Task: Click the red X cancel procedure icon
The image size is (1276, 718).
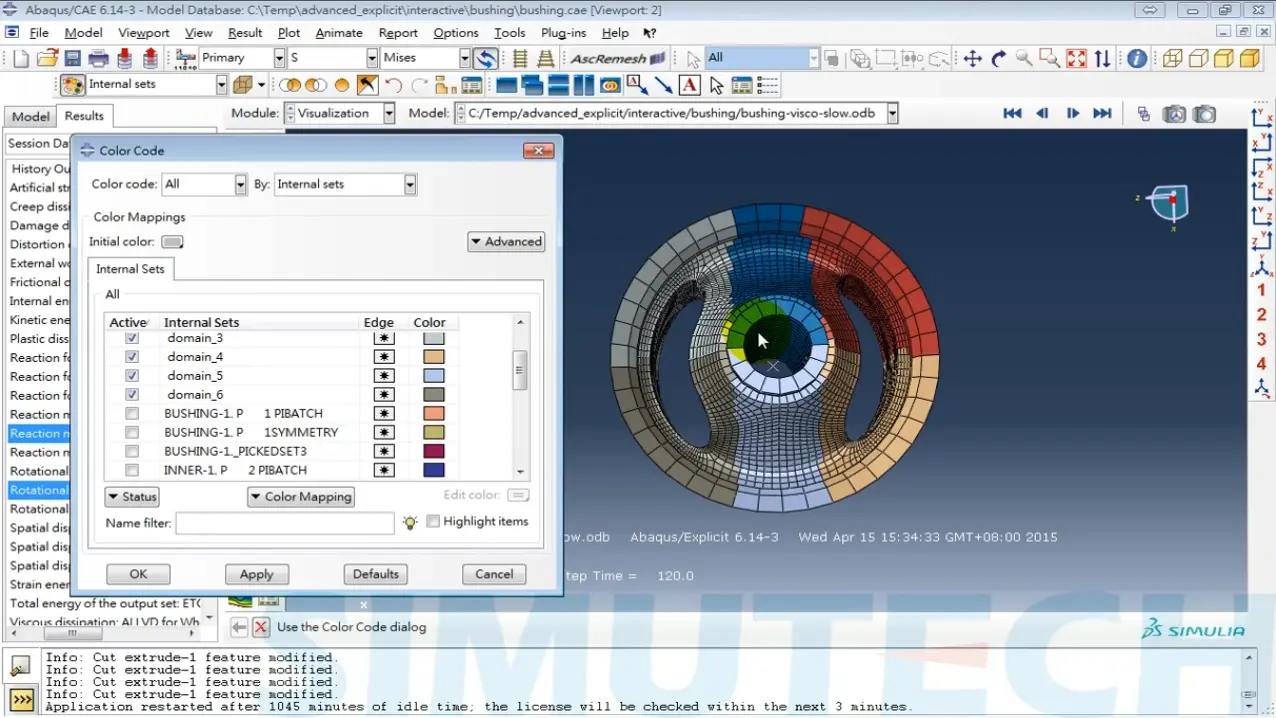Action: click(x=261, y=627)
